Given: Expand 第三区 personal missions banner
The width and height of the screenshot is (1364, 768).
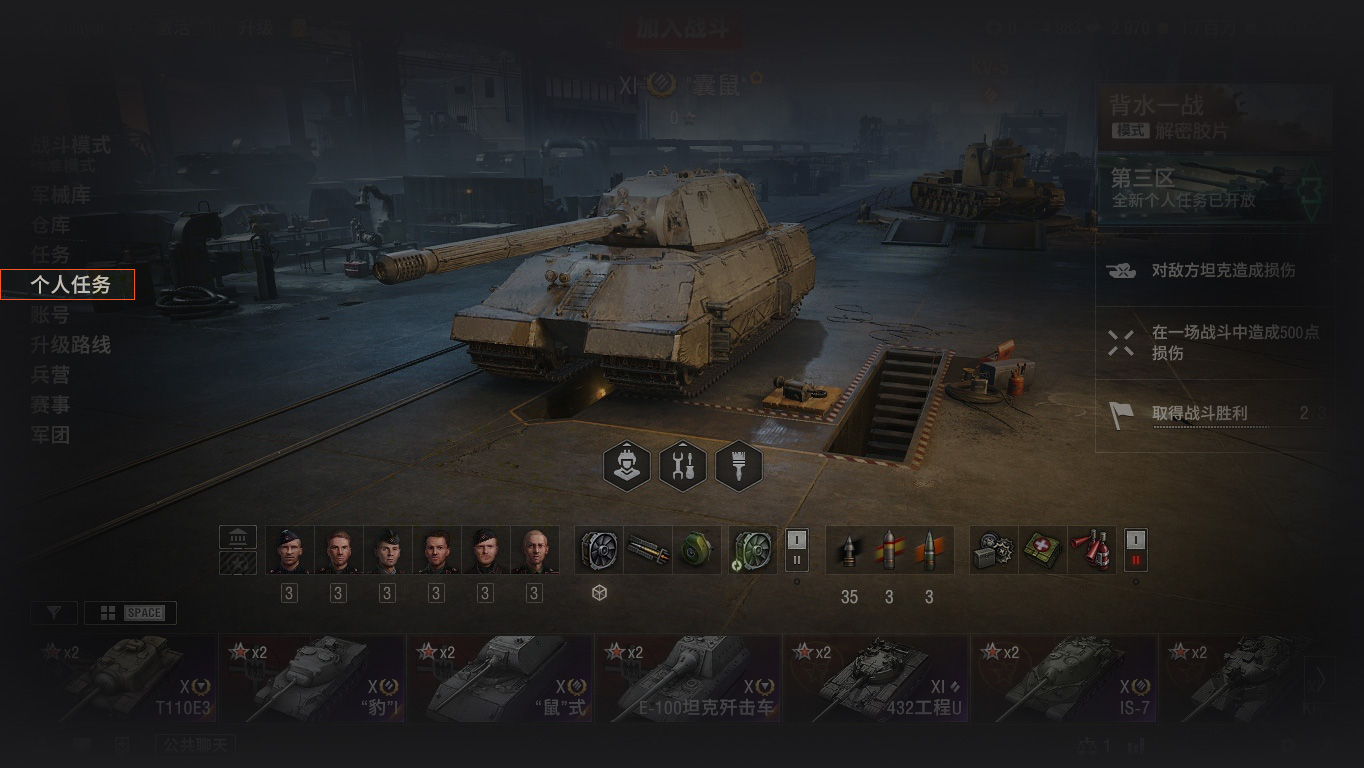Looking at the screenshot, I should (1214, 188).
